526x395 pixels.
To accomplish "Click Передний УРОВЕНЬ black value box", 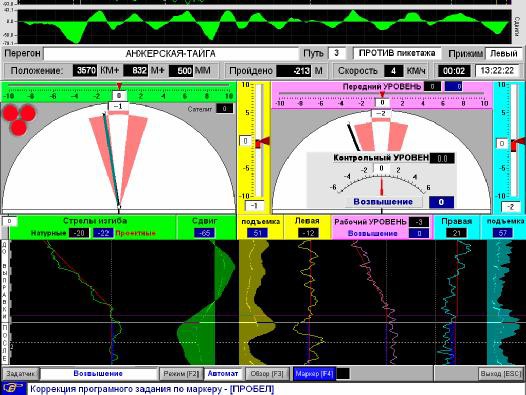I will 432,87.
